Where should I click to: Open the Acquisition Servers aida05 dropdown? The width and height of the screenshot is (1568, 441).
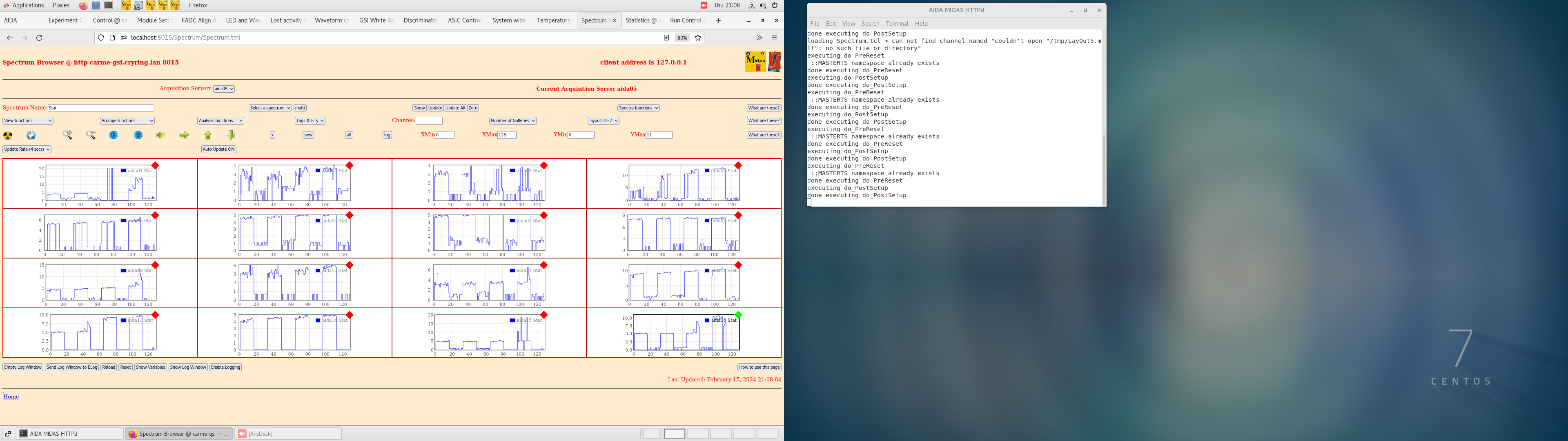pyautogui.click(x=223, y=89)
